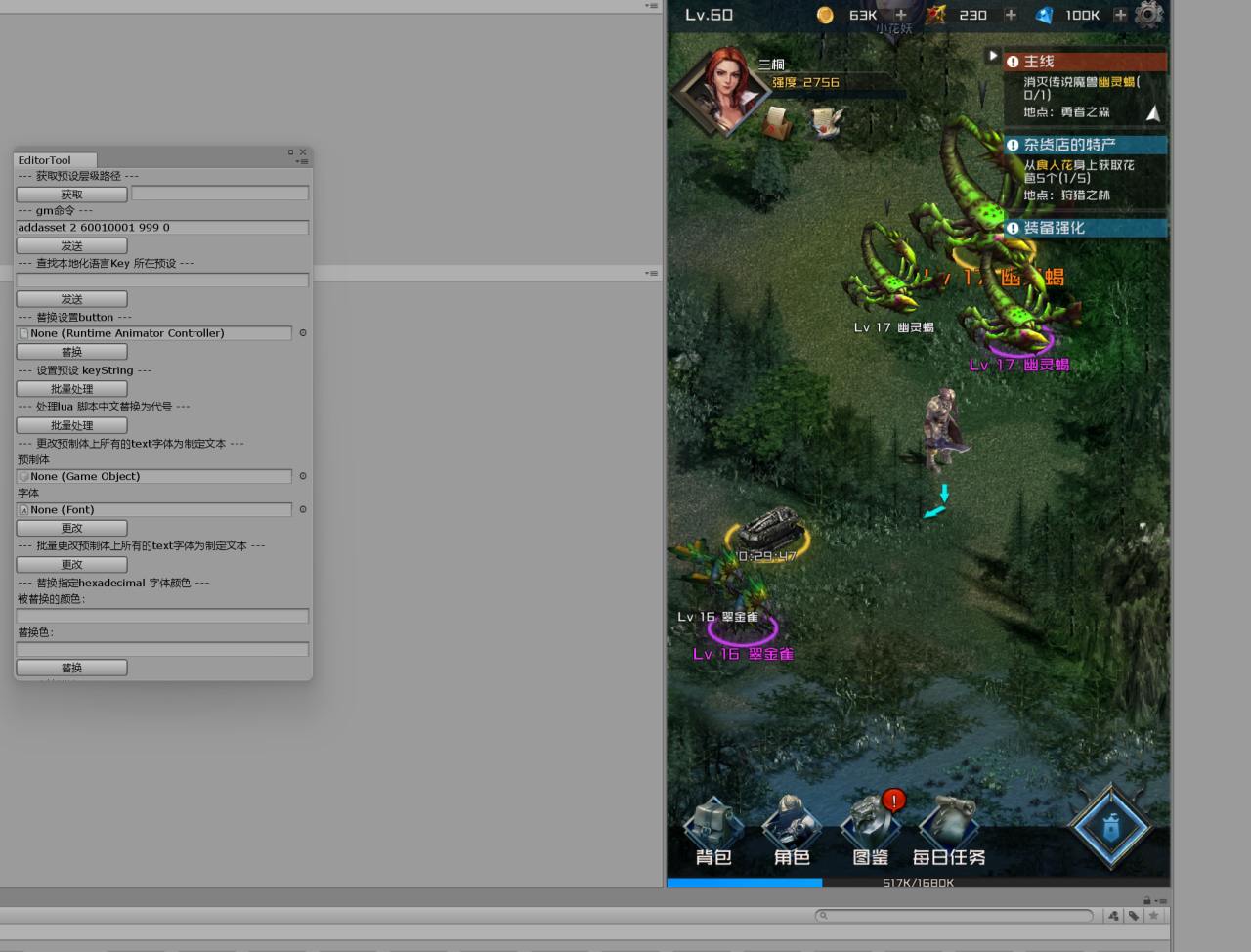Viewport: 1251px width, 952px height.
Task: Focus the gm command field with addasset
Action: point(162,227)
